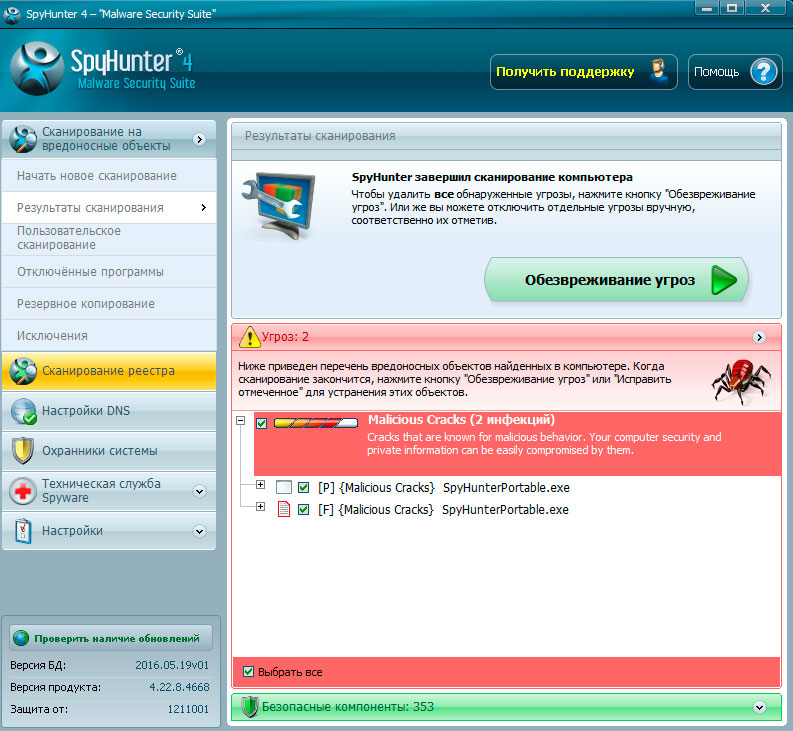Select the [F] SpyHunterPortable.exe file row
The image size is (793, 731).
tap(505, 510)
